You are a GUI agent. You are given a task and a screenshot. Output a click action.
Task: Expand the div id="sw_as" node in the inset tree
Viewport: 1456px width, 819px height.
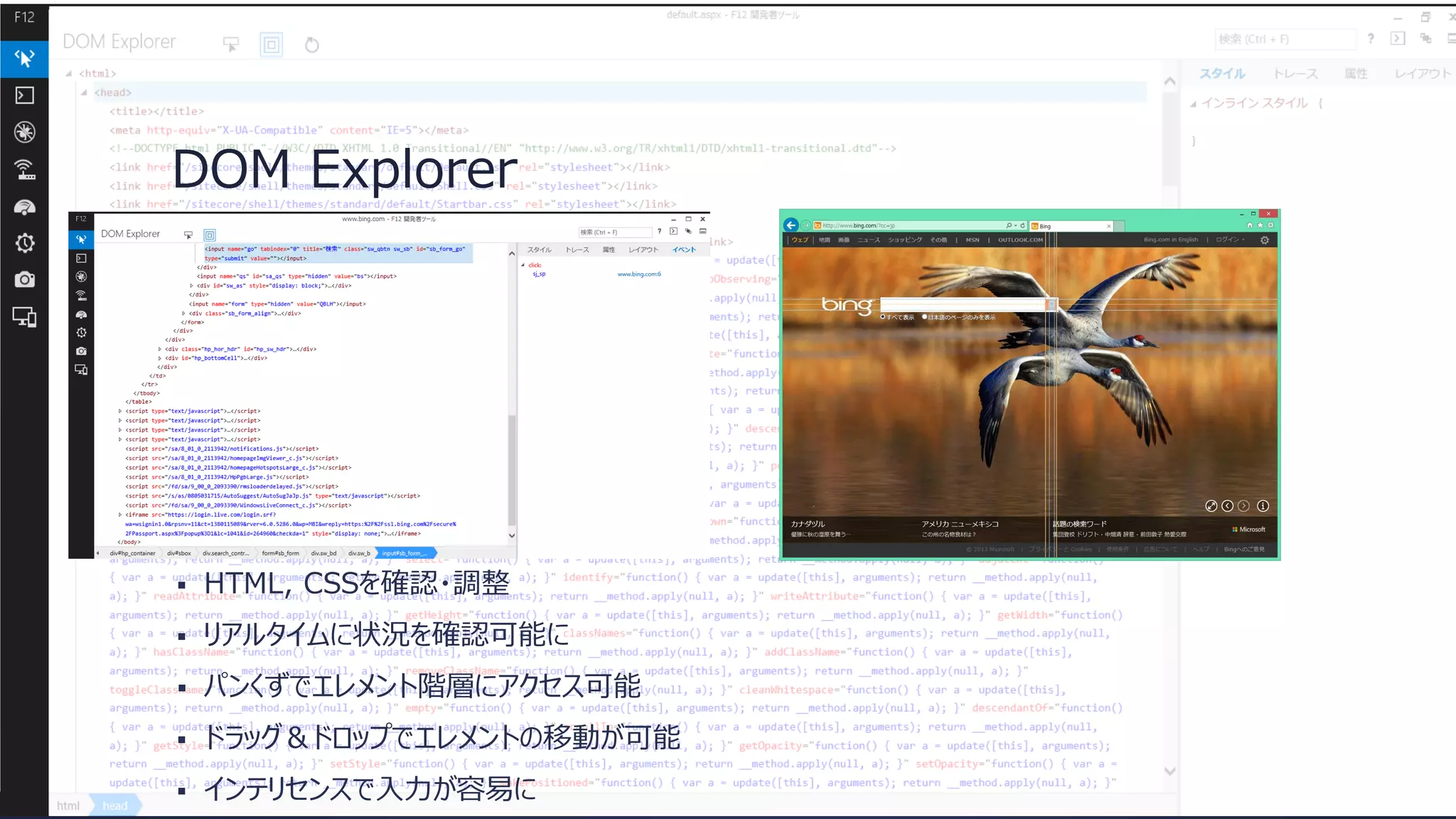(192, 286)
